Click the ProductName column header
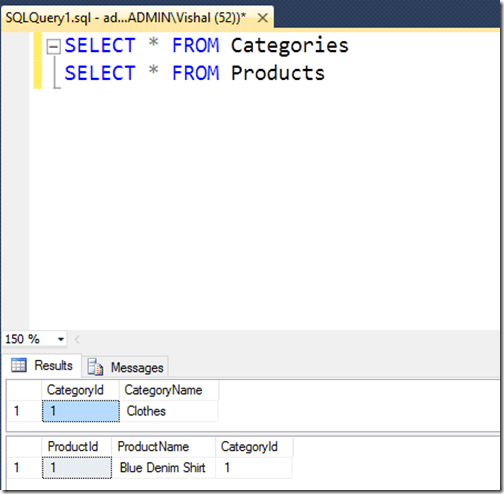This screenshot has width=504, height=494. point(163,447)
